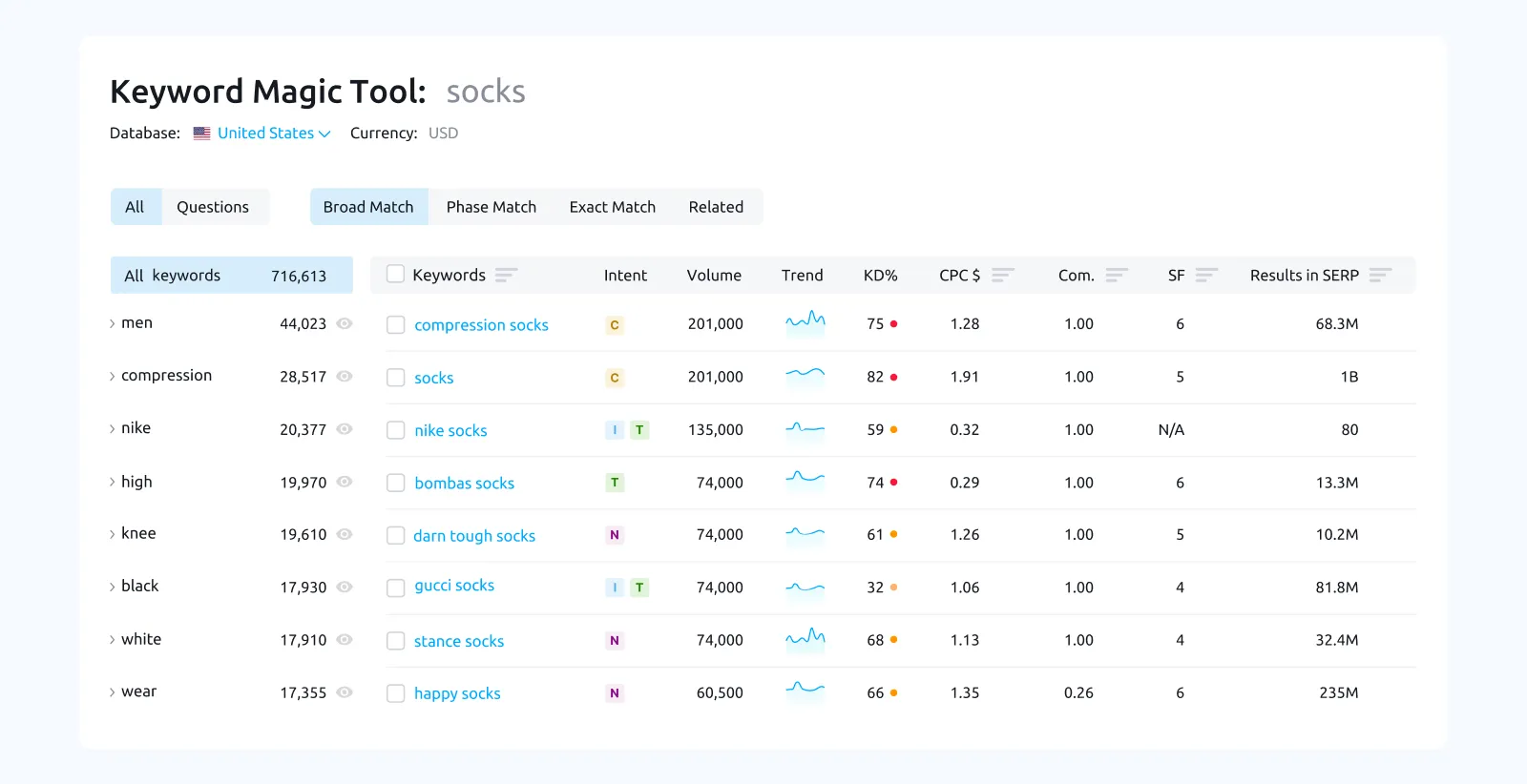Tick the bombas socks checkbox

(x=395, y=483)
